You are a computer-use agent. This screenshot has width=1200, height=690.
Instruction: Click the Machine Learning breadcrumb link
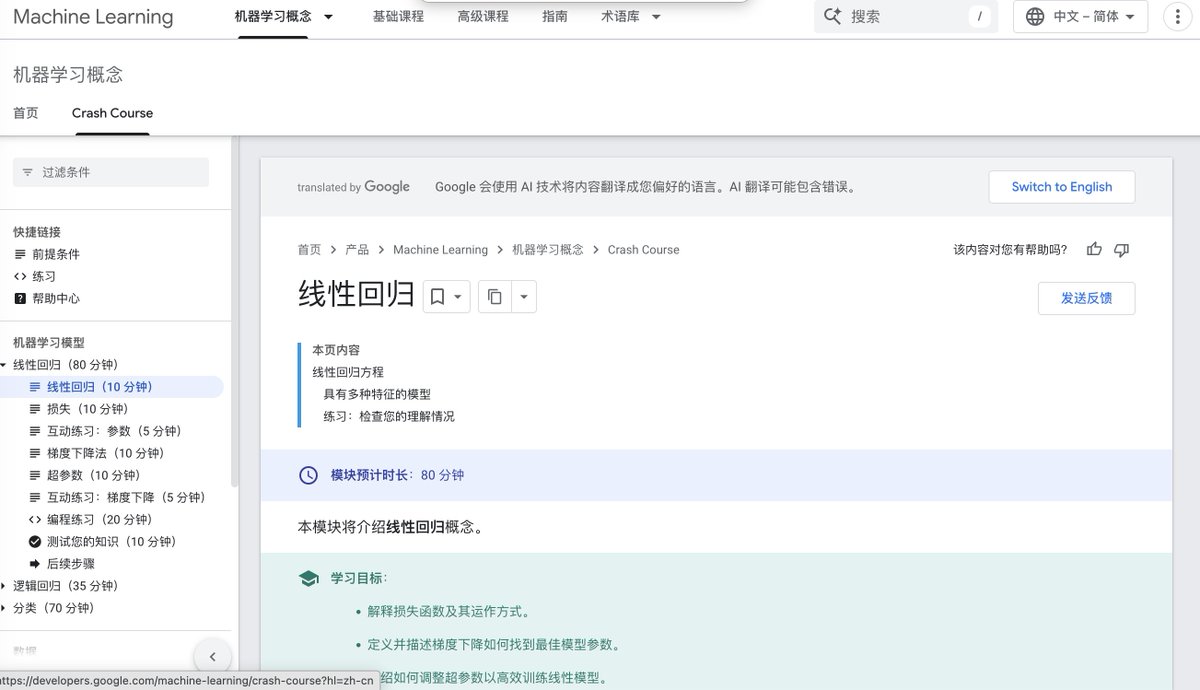[x=440, y=250]
